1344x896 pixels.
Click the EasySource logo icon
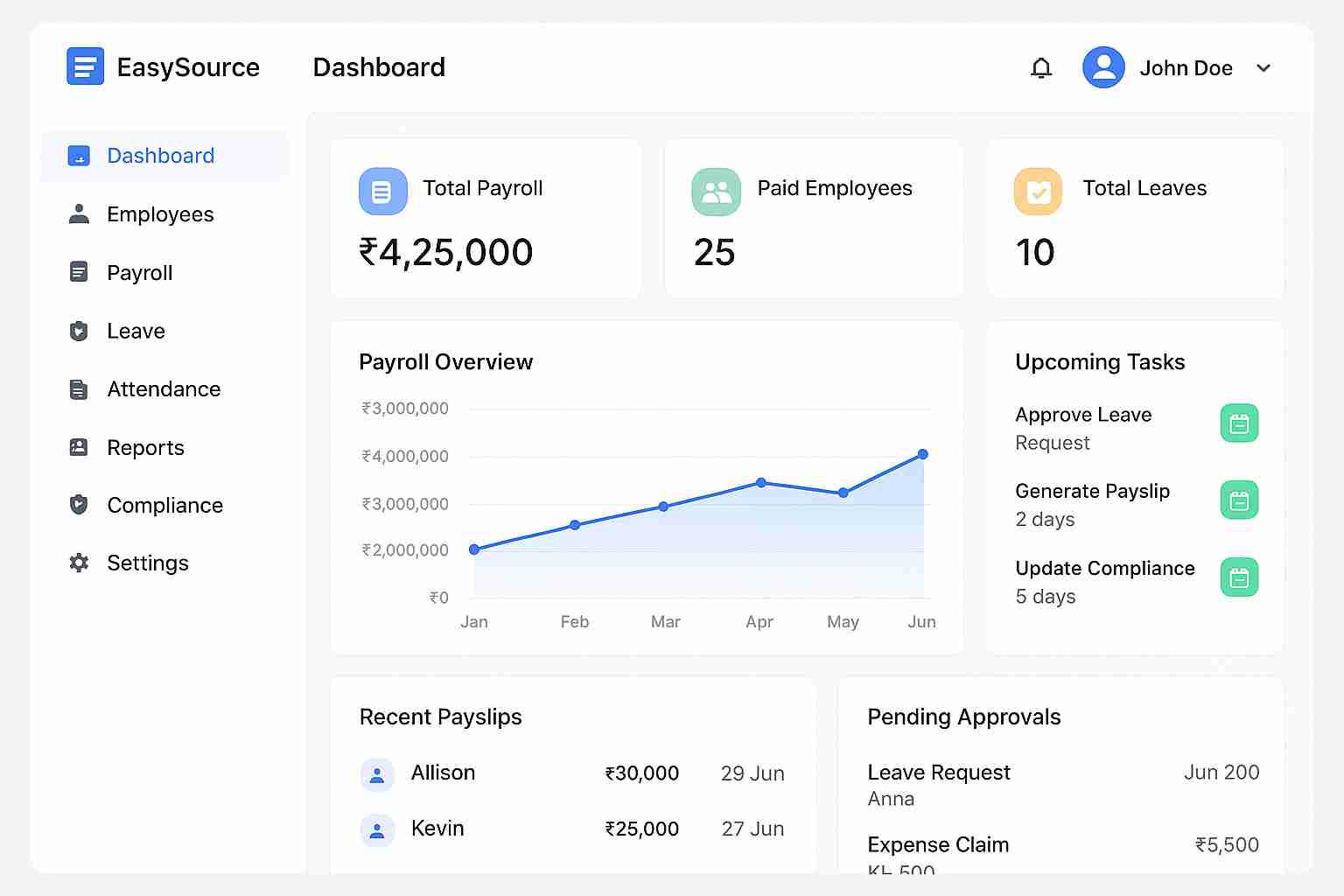85,66
